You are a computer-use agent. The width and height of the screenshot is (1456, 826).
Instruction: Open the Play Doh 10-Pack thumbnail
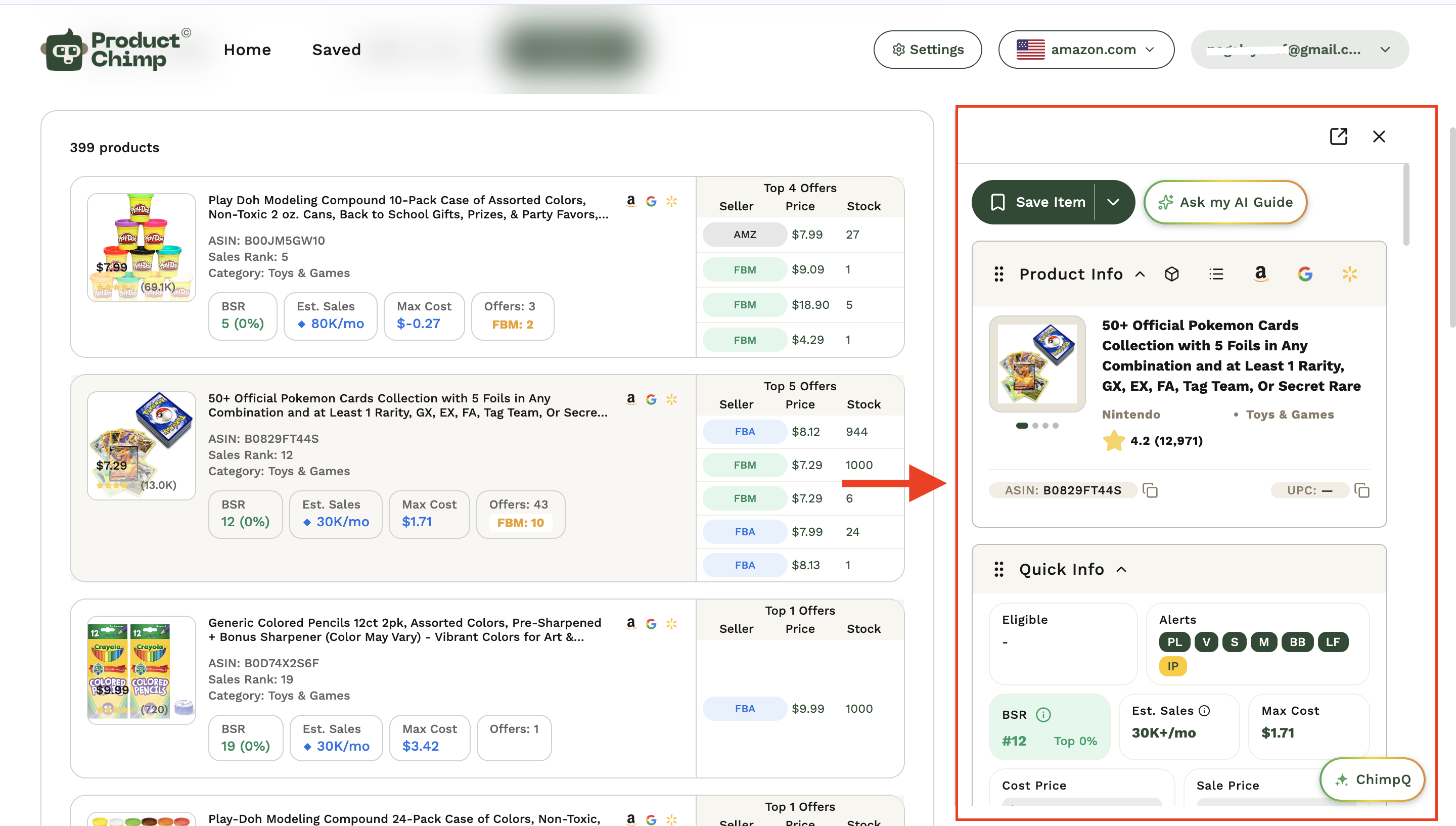[x=141, y=248]
